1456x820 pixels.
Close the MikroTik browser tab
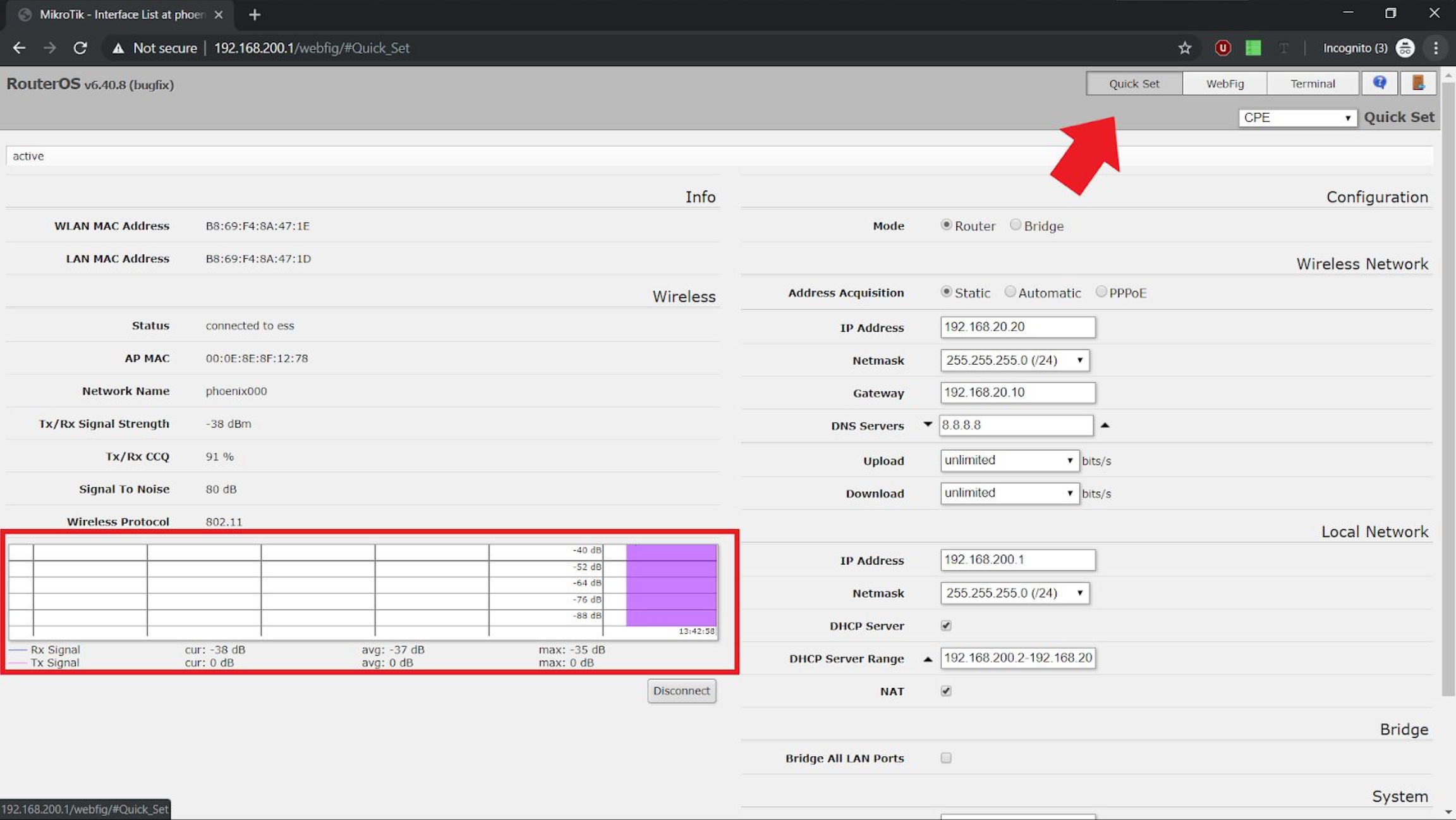point(218,15)
